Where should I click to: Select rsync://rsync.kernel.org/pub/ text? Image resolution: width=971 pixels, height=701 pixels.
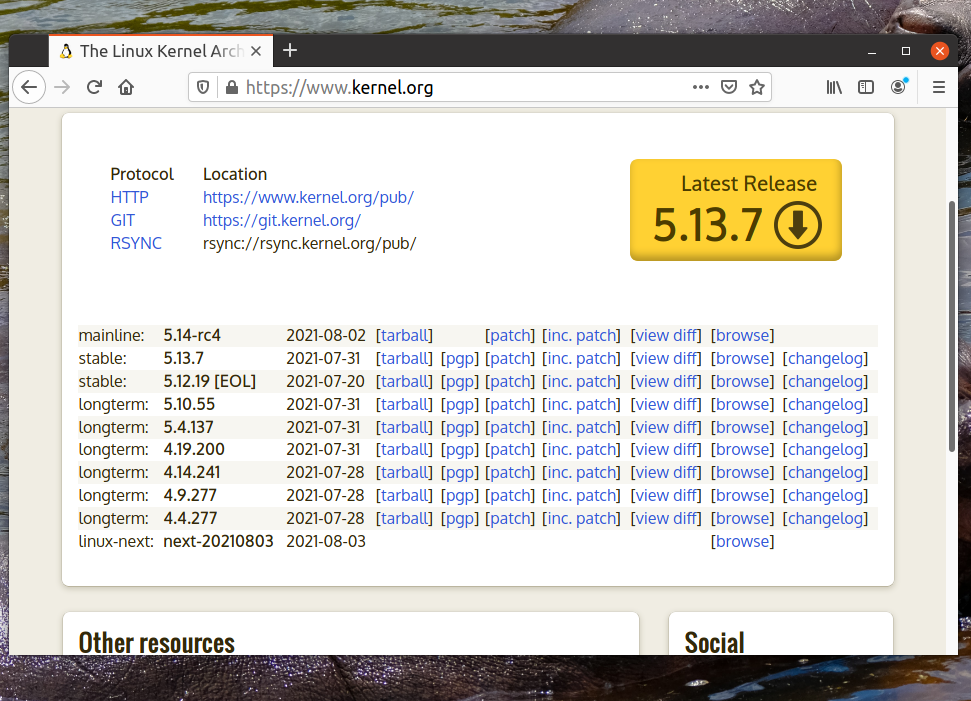pos(310,243)
